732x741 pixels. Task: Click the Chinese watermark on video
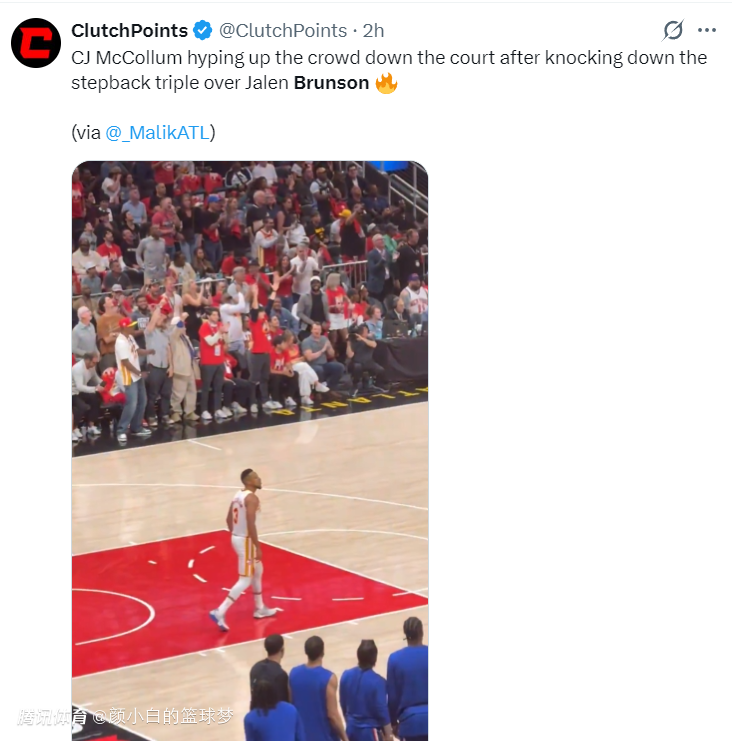pos(126,716)
